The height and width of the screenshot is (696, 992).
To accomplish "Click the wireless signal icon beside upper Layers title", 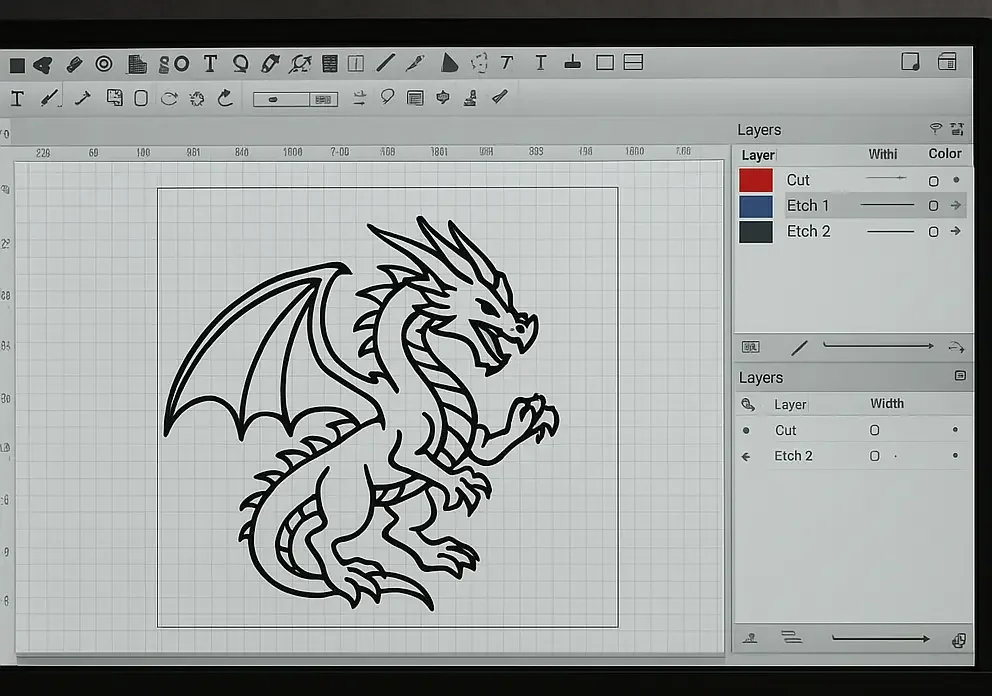I will (x=936, y=128).
